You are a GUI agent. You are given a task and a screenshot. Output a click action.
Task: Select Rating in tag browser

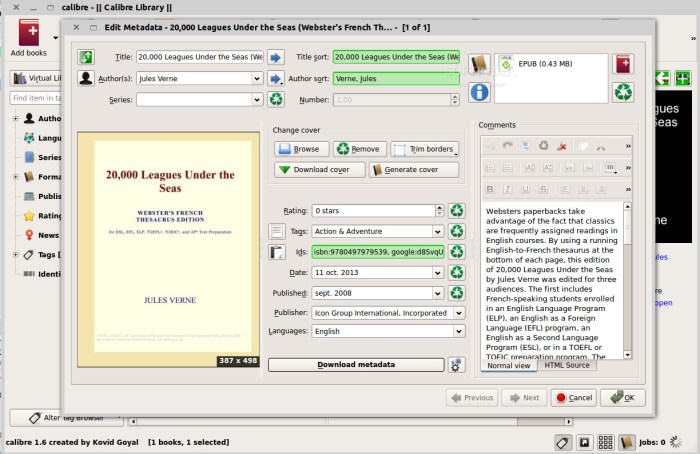[x=42, y=216]
